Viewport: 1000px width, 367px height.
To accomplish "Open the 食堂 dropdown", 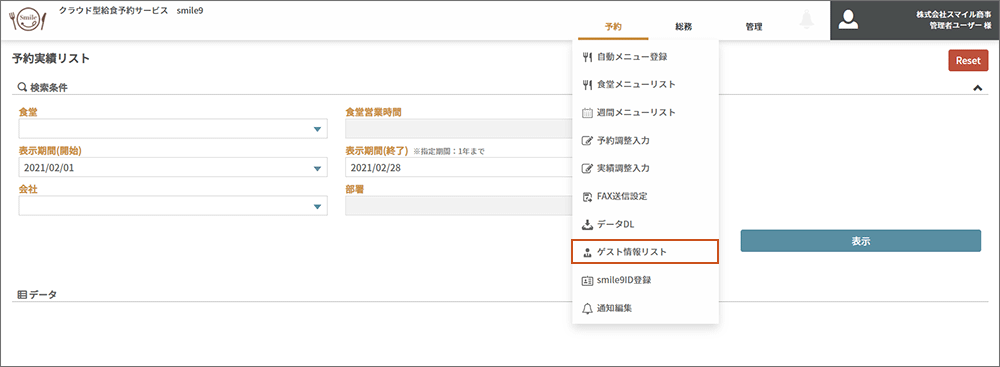I will tap(173, 129).
